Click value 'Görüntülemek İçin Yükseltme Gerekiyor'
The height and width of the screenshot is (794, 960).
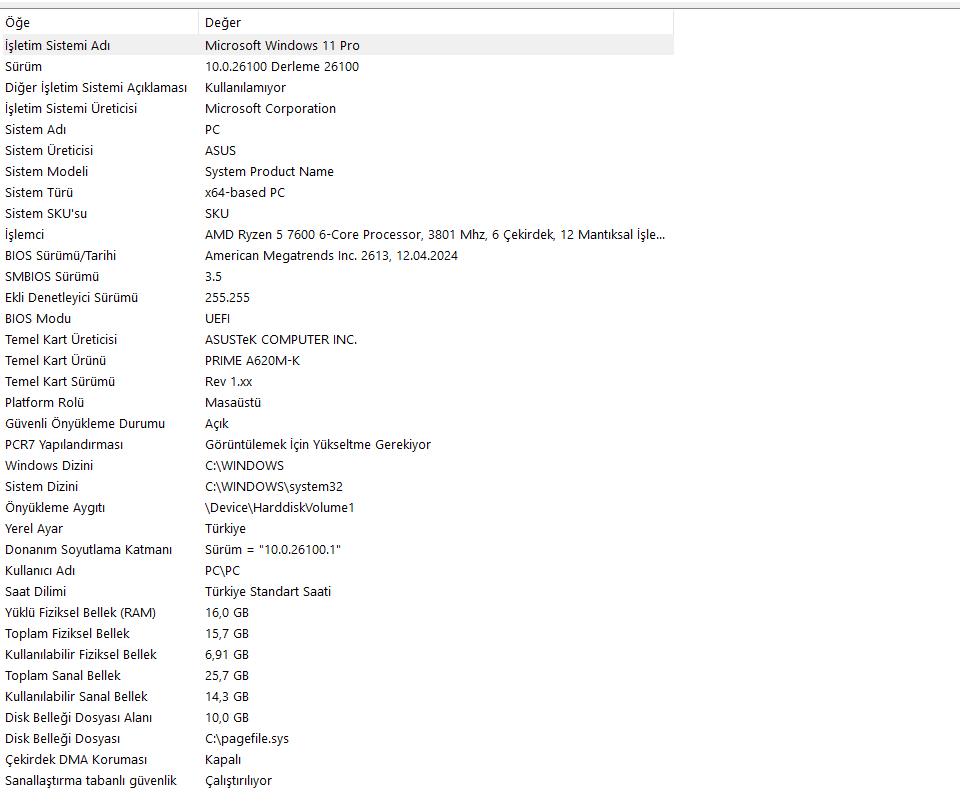click(318, 444)
